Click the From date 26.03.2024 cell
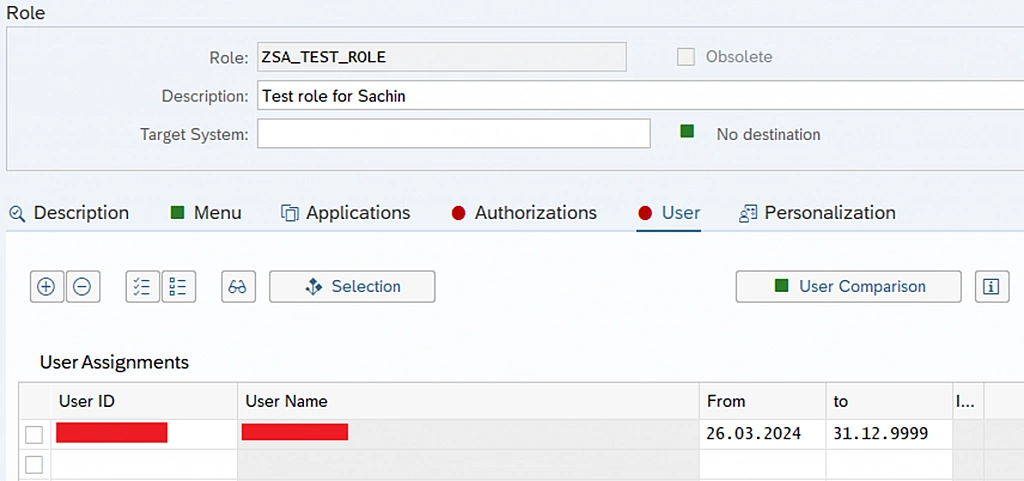The image size is (1024, 481). point(763,434)
